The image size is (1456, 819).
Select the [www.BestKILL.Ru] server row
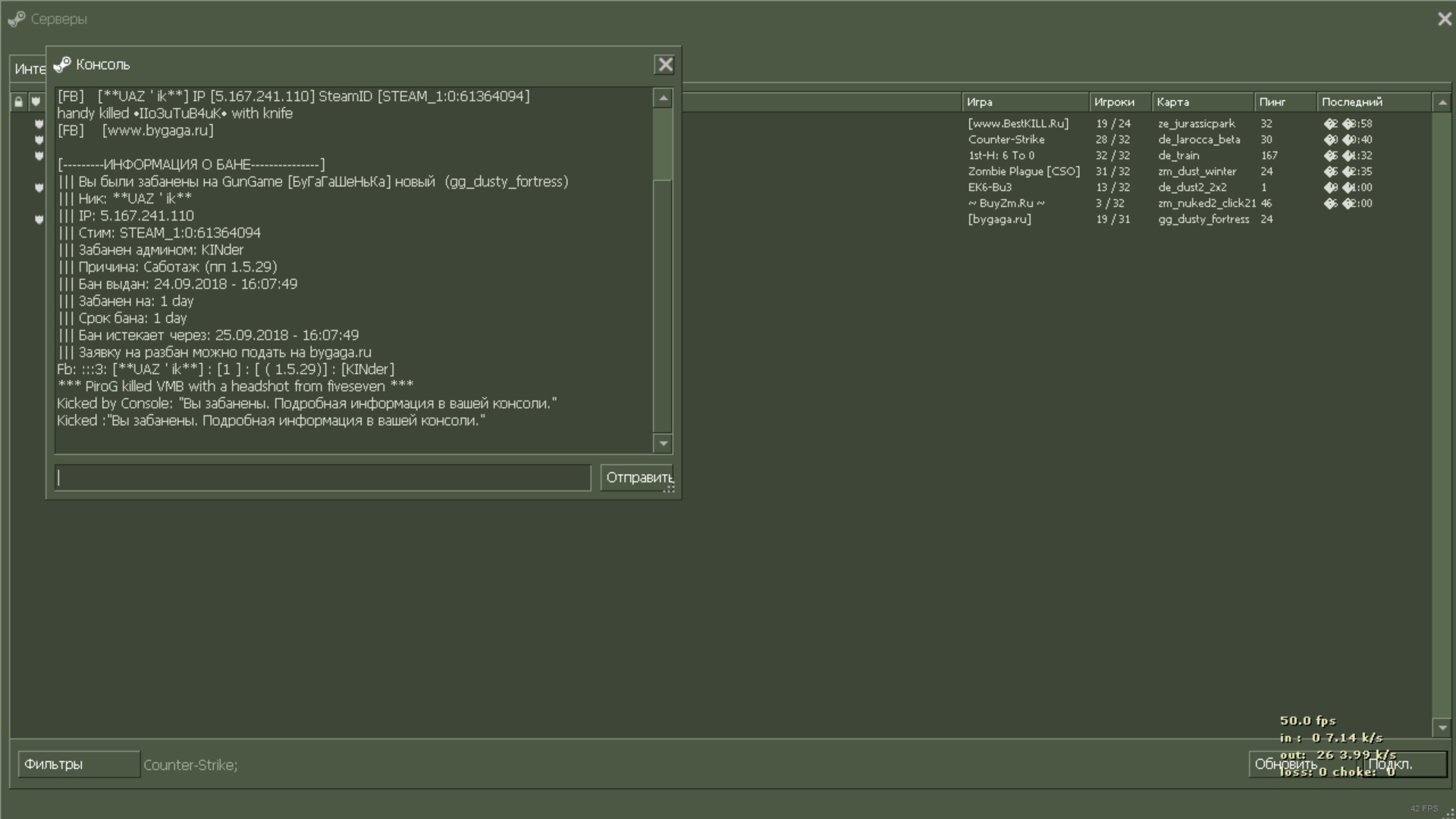coord(1018,124)
